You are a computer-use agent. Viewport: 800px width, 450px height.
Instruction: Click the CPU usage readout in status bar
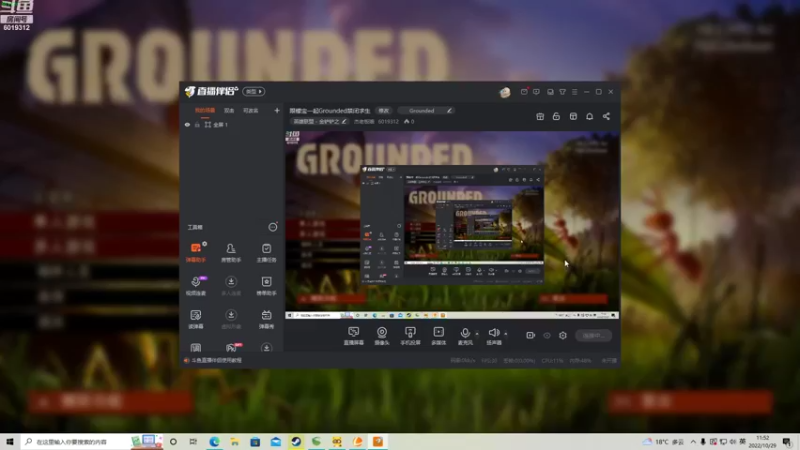point(552,361)
